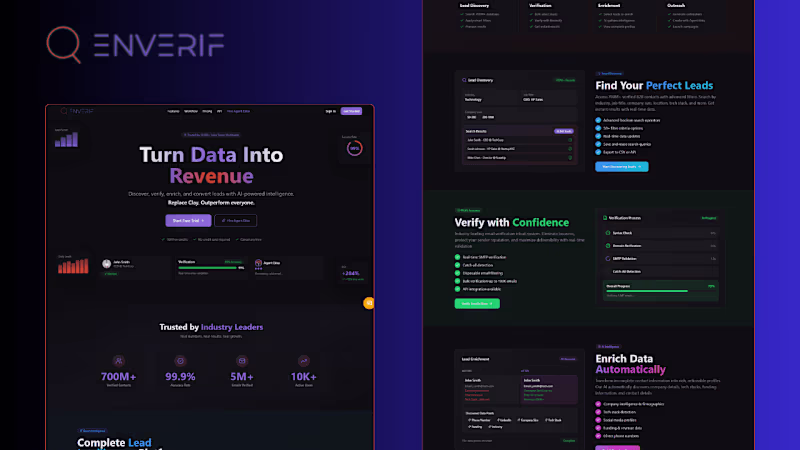Click the large magnifier logo icon
The height and width of the screenshot is (450, 800).
pos(64,44)
